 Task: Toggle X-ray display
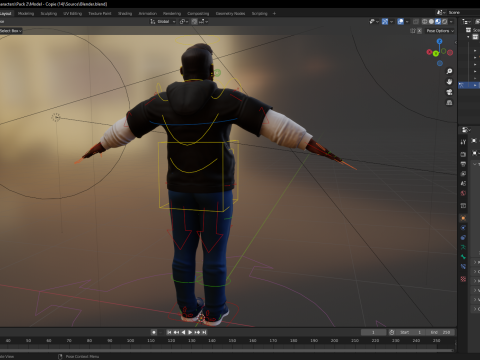[416, 22]
